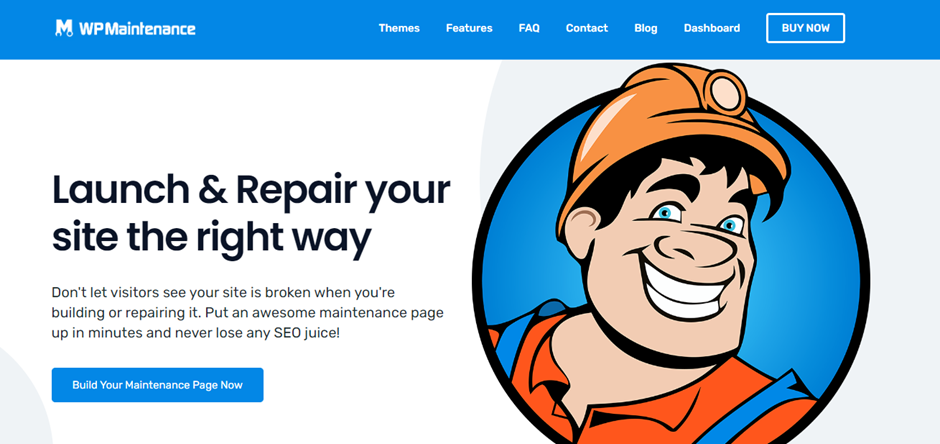940x444 pixels.
Task: Click the SEO juice description paragraph
Action: [250, 312]
